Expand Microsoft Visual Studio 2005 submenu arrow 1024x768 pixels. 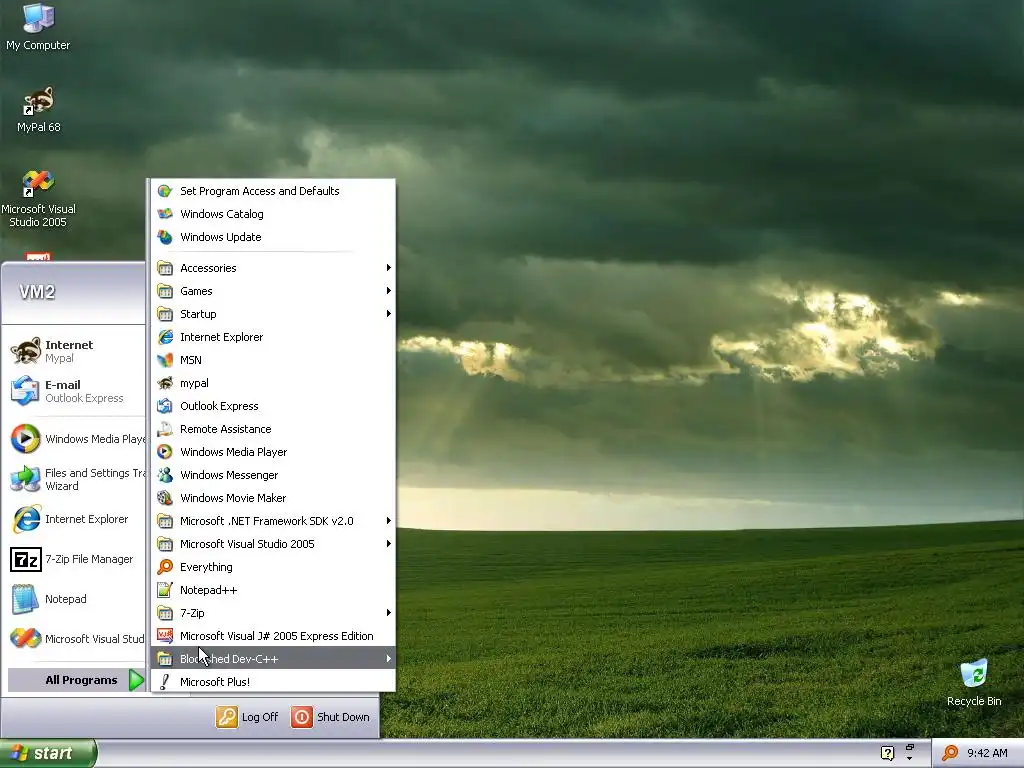[389, 543]
